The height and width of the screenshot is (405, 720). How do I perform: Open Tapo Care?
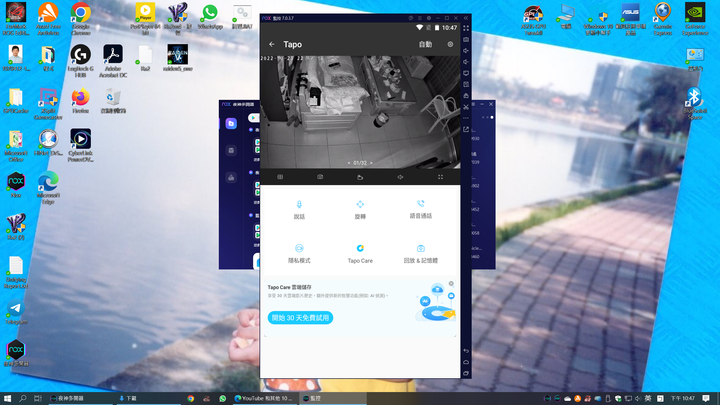tap(360, 253)
